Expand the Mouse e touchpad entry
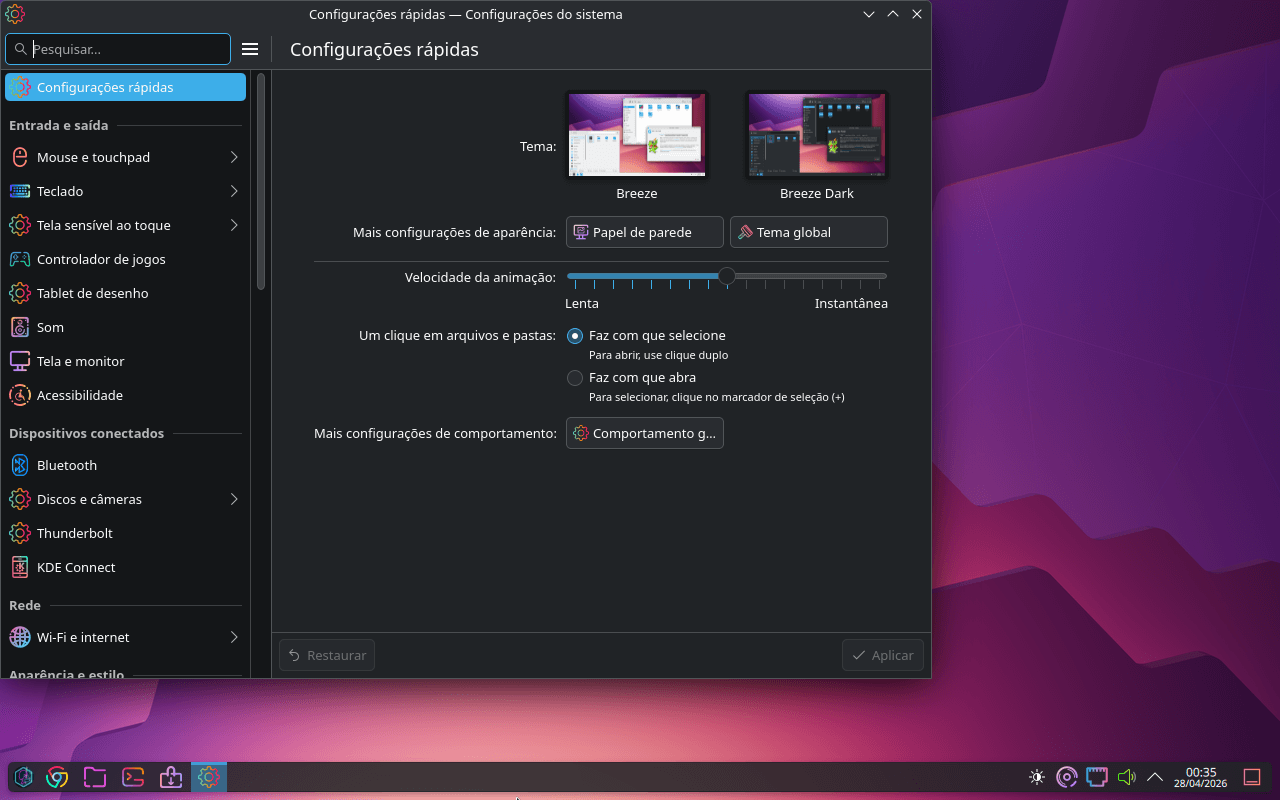 [x=93, y=157]
